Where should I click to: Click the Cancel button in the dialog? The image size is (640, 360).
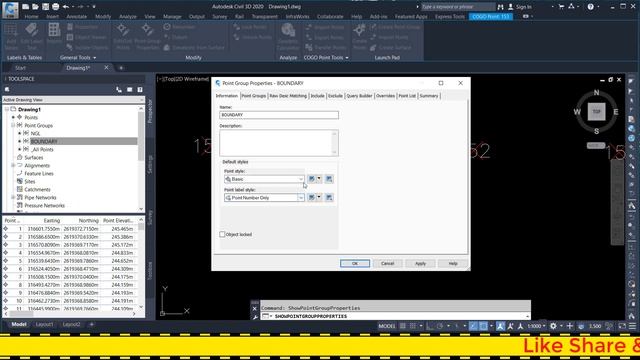click(x=387, y=264)
